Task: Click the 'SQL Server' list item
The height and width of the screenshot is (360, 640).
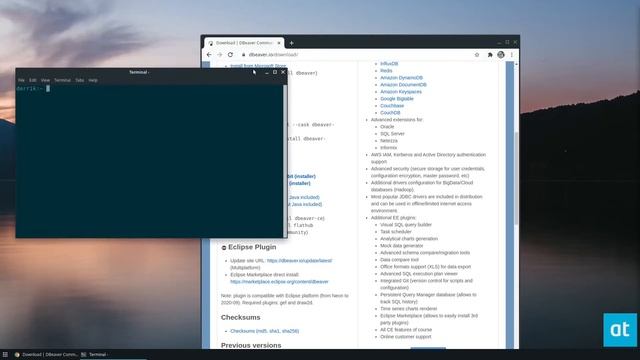Action: tap(392, 133)
